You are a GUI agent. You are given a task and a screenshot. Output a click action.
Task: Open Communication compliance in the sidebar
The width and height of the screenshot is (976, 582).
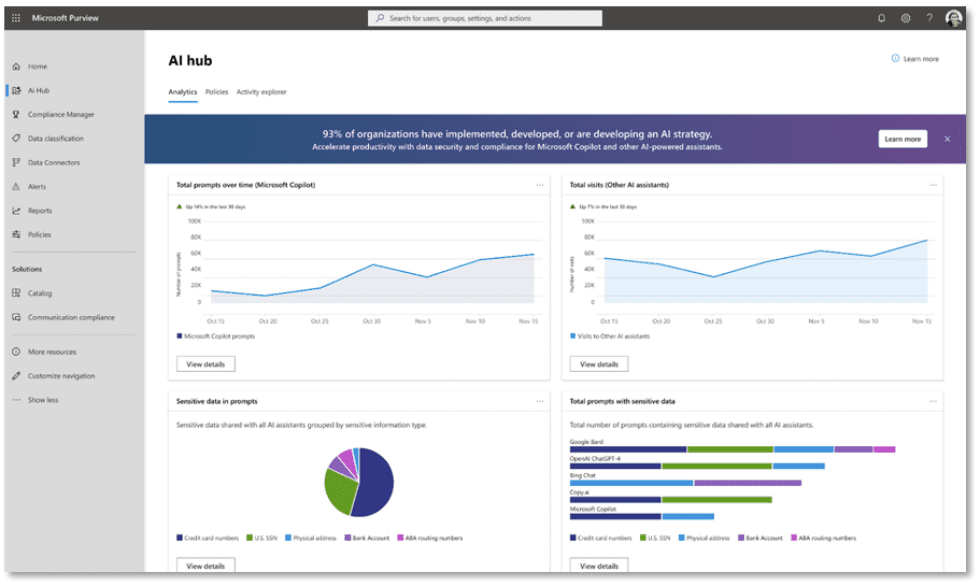pos(73,317)
